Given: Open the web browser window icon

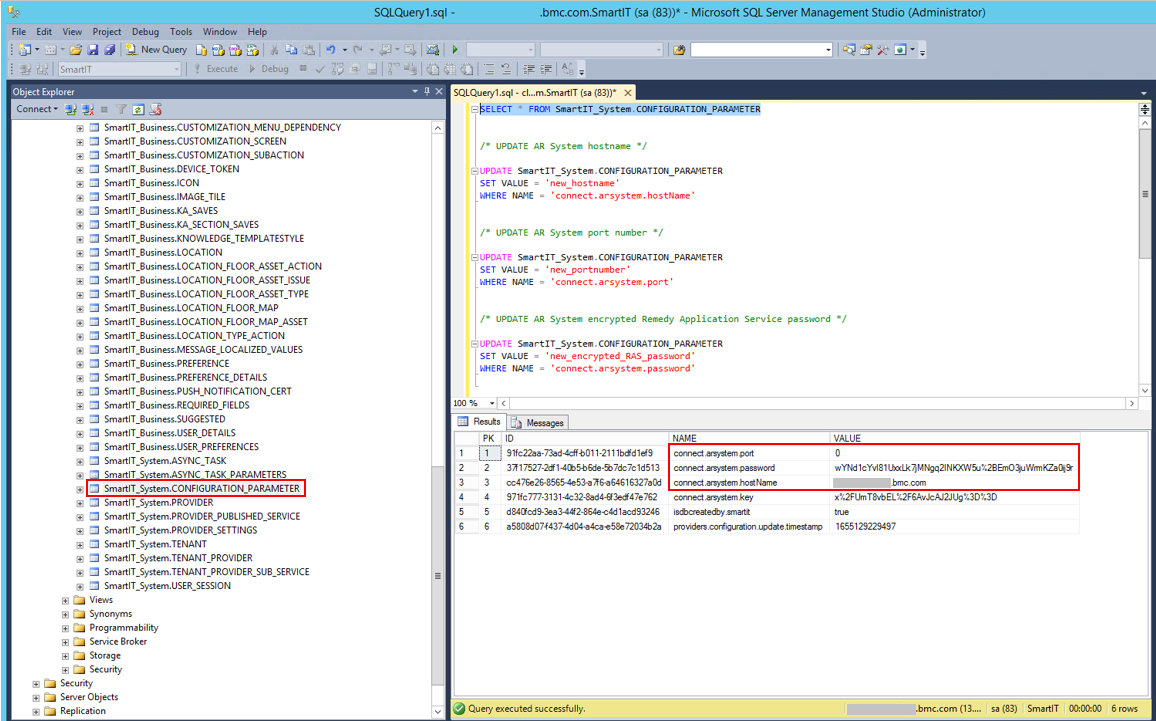Looking at the screenshot, I should [900, 50].
